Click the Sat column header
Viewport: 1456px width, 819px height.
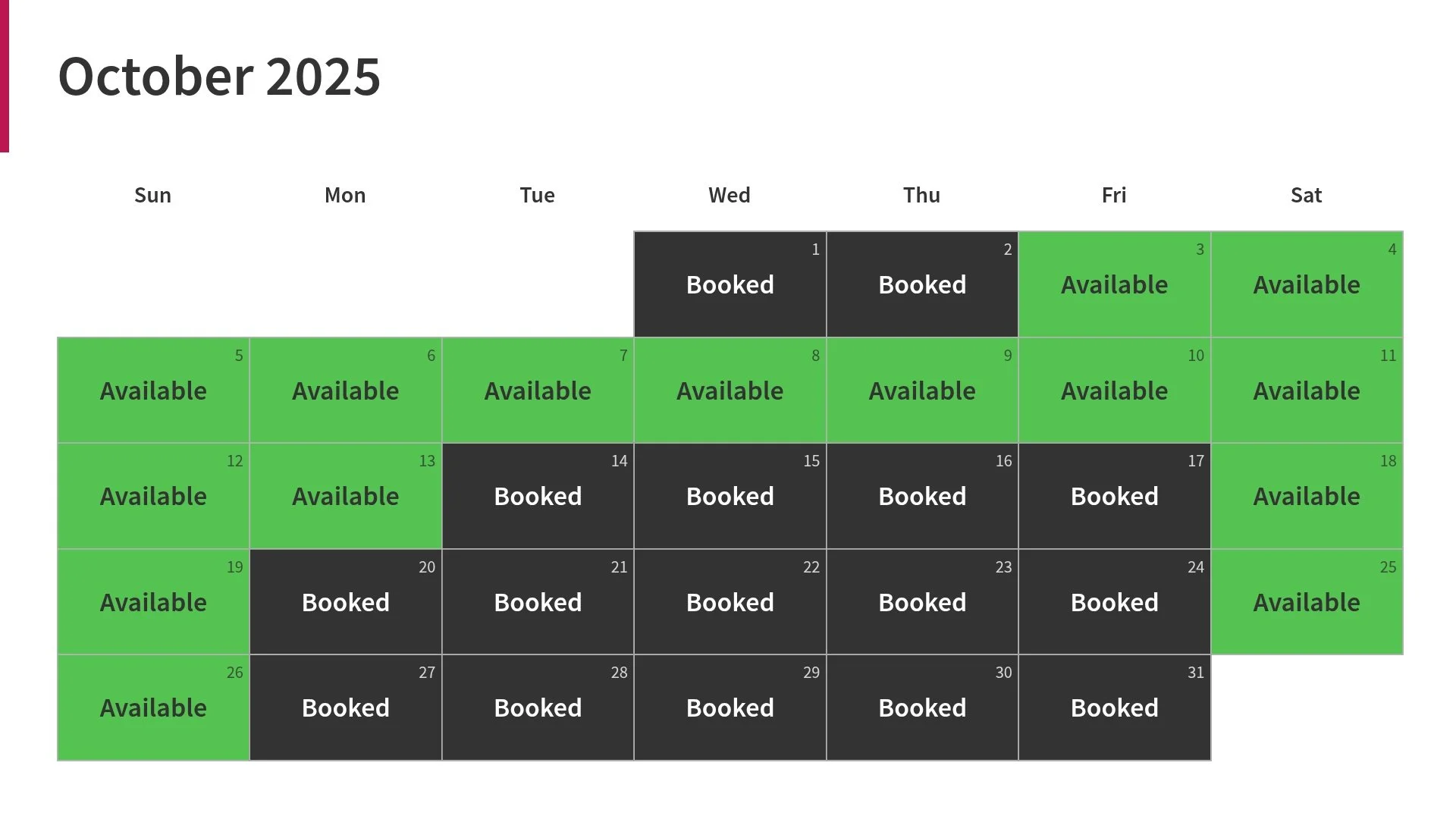(x=1306, y=196)
